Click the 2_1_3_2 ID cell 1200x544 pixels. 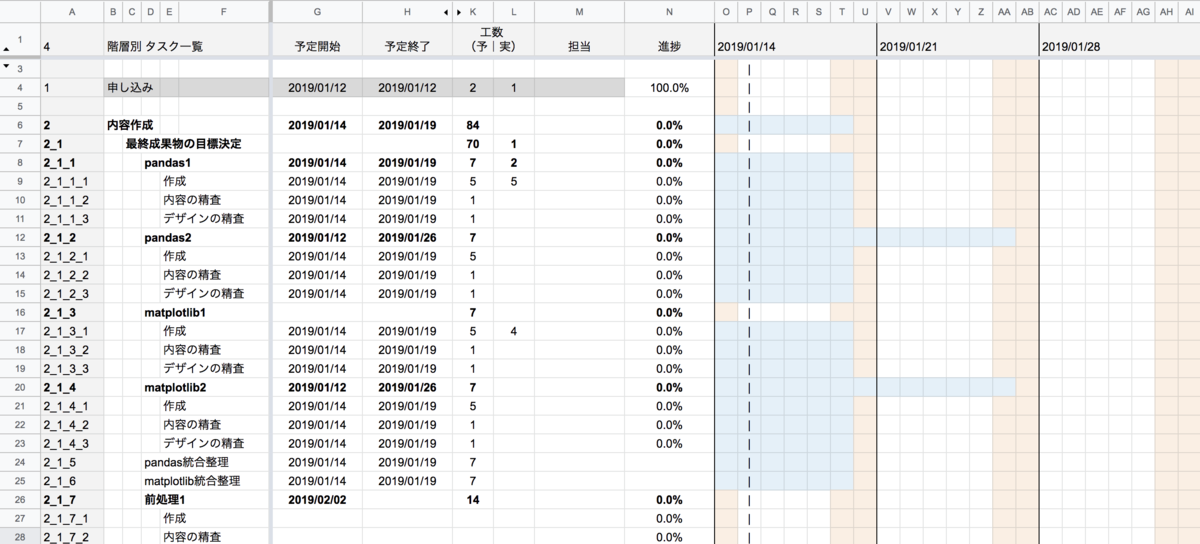(x=73, y=349)
